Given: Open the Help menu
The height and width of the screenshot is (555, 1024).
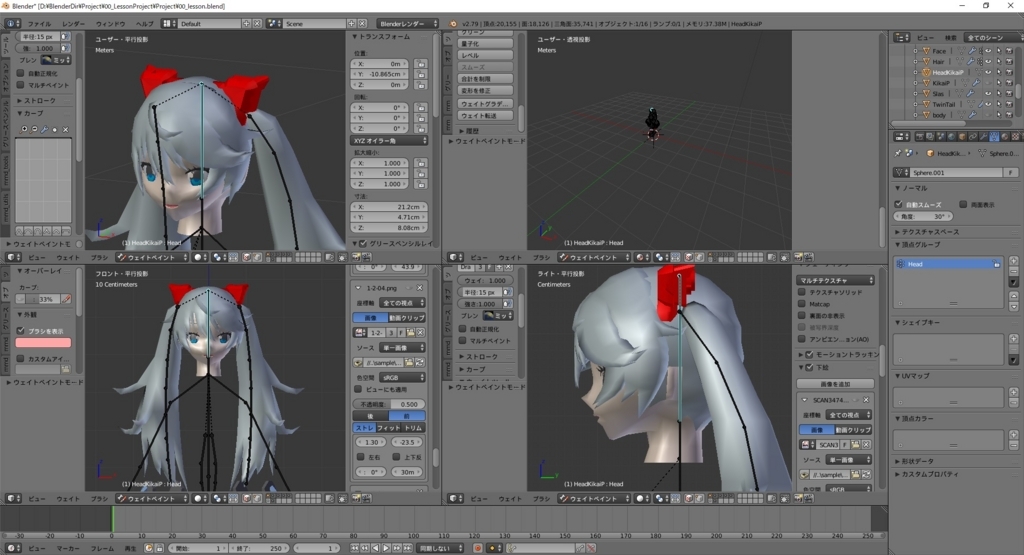Looking at the screenshot, I should click(x=144, y=24).
